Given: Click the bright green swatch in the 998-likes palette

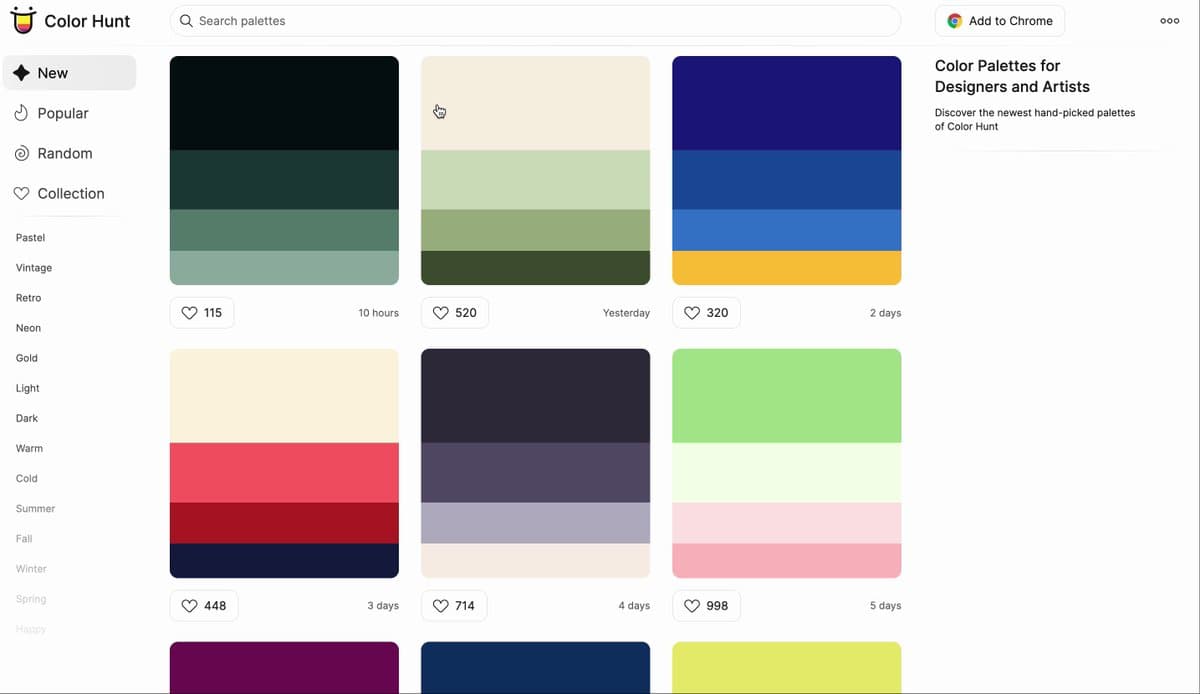Looking at the screenshot, I should tap(786, 396).
